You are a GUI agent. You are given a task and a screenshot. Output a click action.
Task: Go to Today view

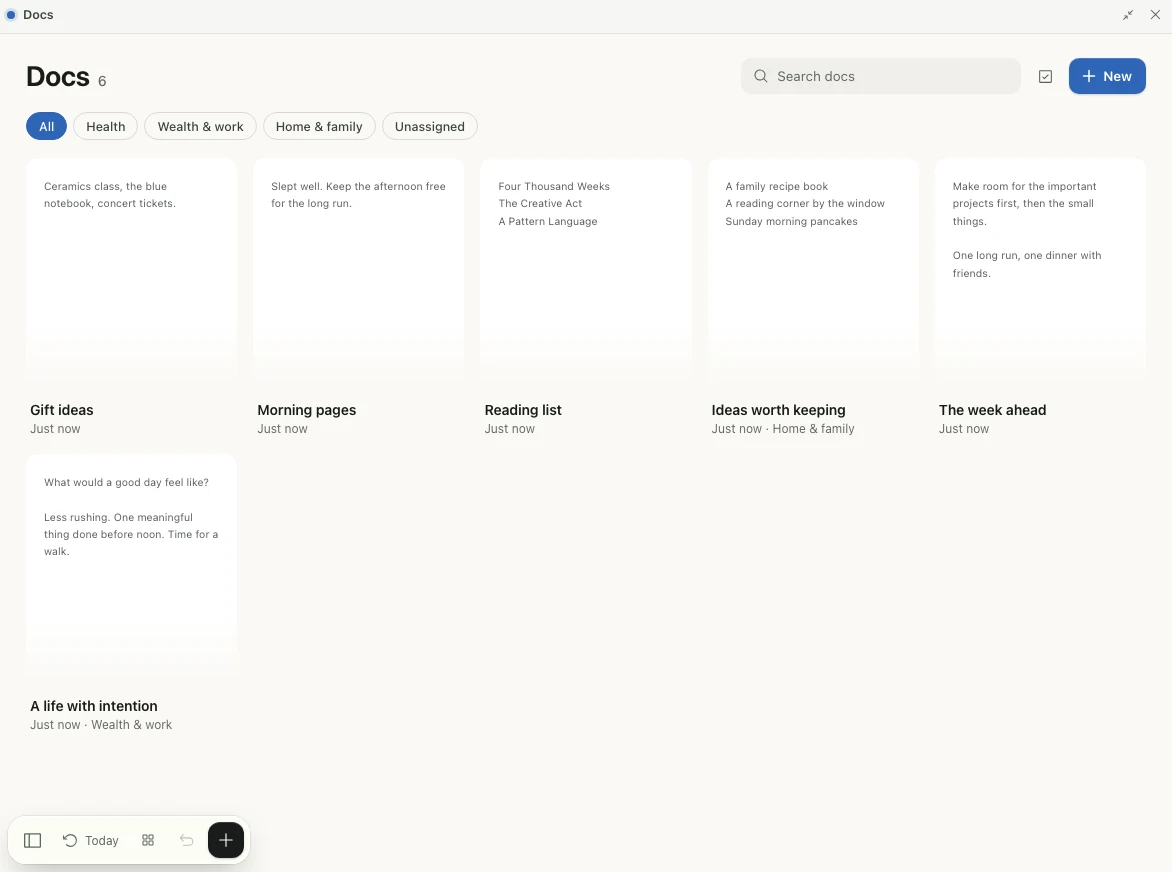click(90, 841)
